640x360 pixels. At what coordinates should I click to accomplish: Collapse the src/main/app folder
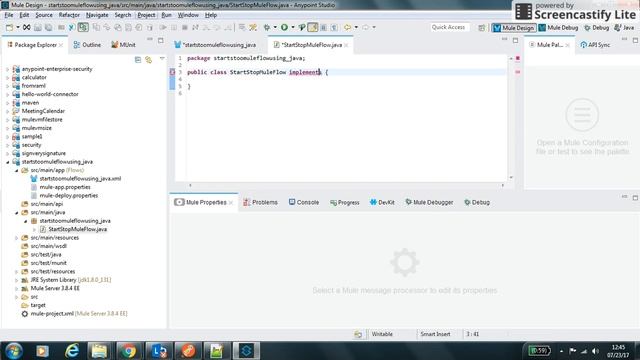tap(16, 171)
